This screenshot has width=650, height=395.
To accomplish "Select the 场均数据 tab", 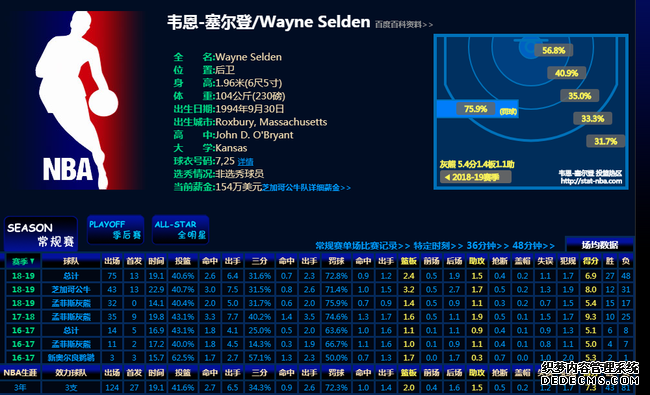I will (599, 245).
